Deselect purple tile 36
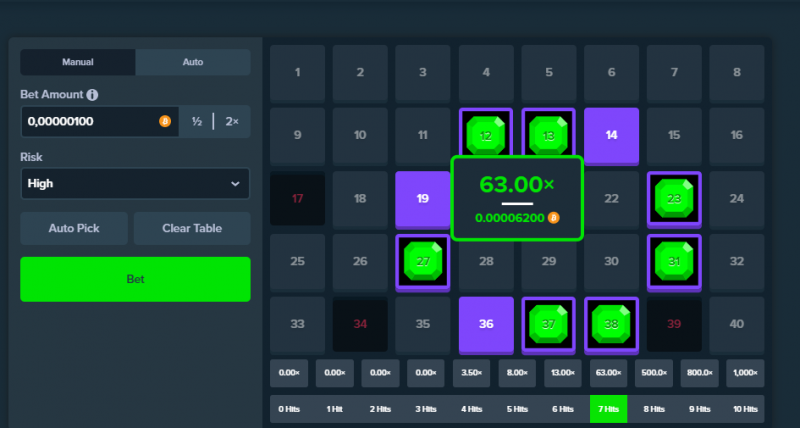This screenshot has height=428, width=800. (x=486, y=325)
